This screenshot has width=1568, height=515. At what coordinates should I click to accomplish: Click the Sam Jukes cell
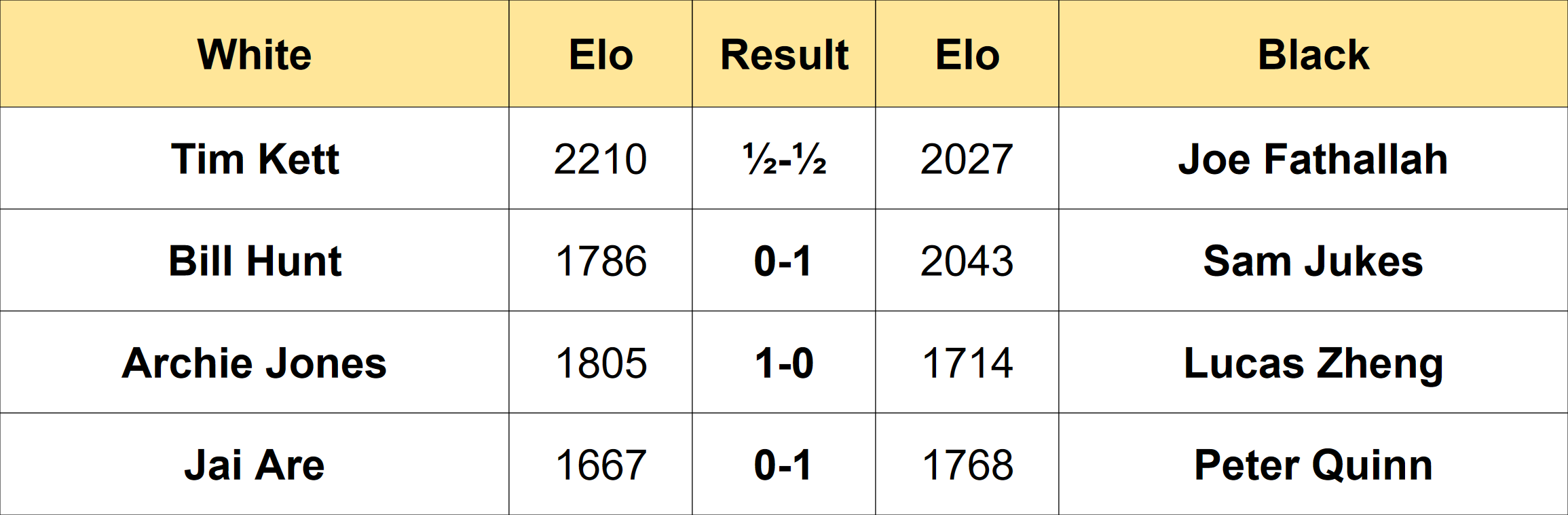click(1313, 260)
